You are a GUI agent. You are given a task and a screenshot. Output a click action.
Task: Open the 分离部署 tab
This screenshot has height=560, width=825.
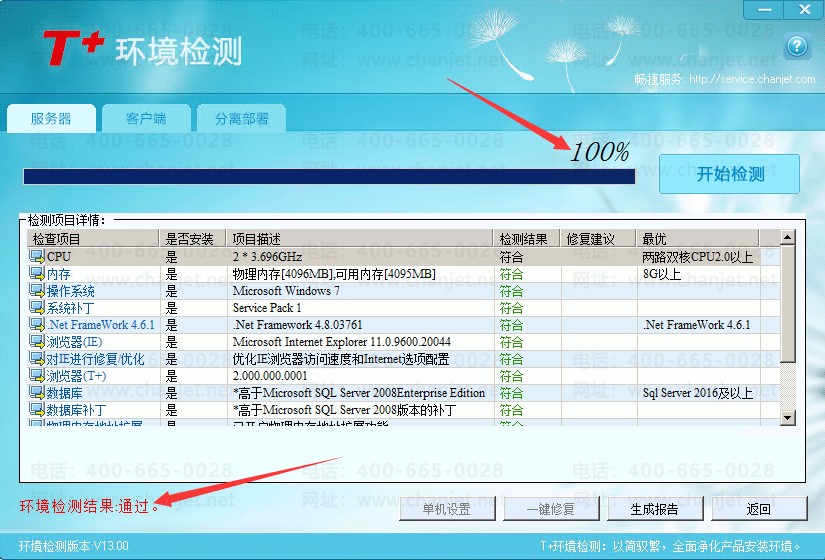[x=242, y=118]
